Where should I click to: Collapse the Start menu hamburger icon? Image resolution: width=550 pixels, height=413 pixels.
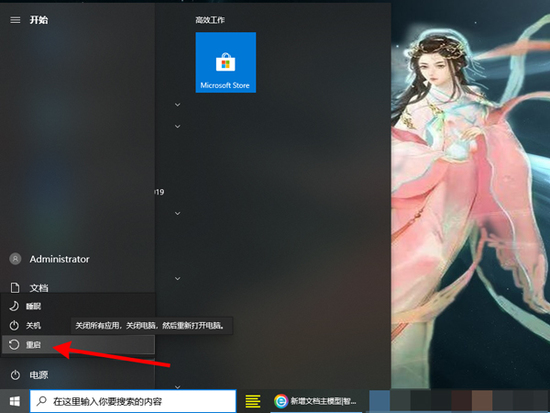click(15, 20)
